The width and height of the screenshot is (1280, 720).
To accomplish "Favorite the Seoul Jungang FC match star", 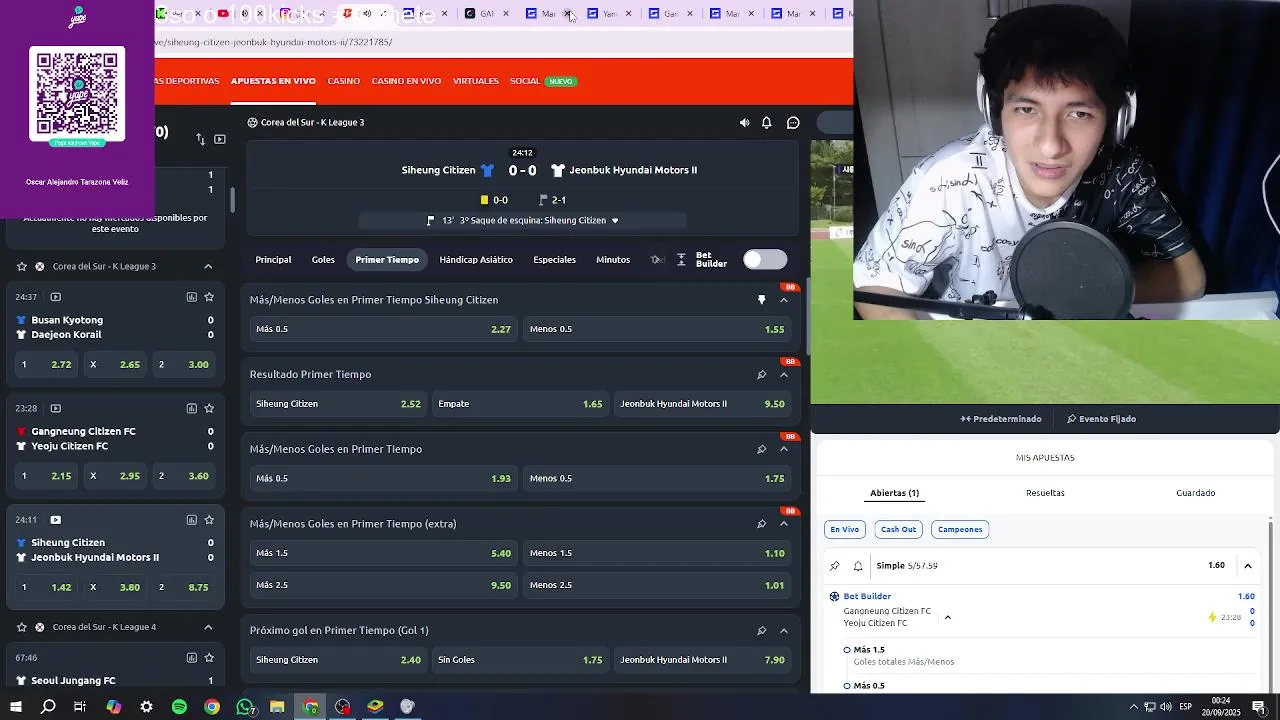I will (209, 658).
